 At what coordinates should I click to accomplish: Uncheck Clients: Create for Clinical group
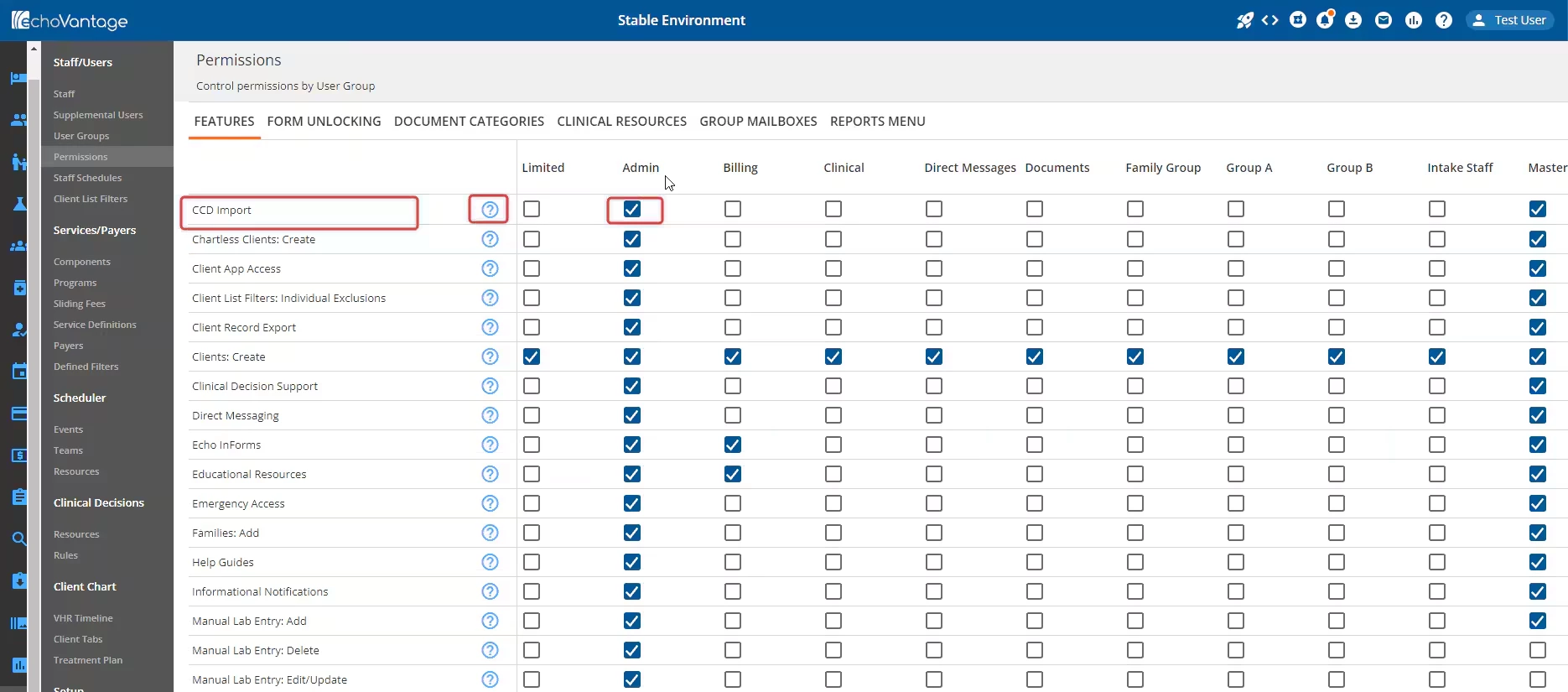[x=833, y=356]
